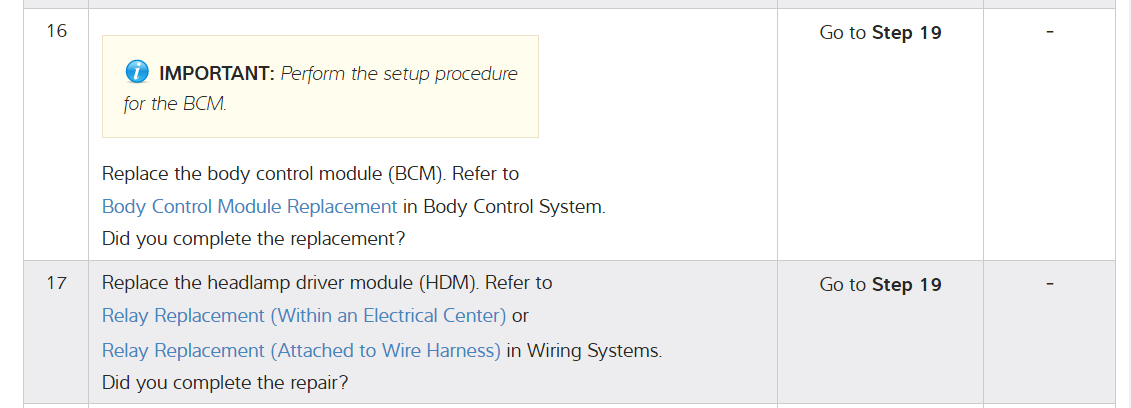Click step number 16 in the table
Viewport: 1131px width, 408px height.
click(x=57, y=31)
